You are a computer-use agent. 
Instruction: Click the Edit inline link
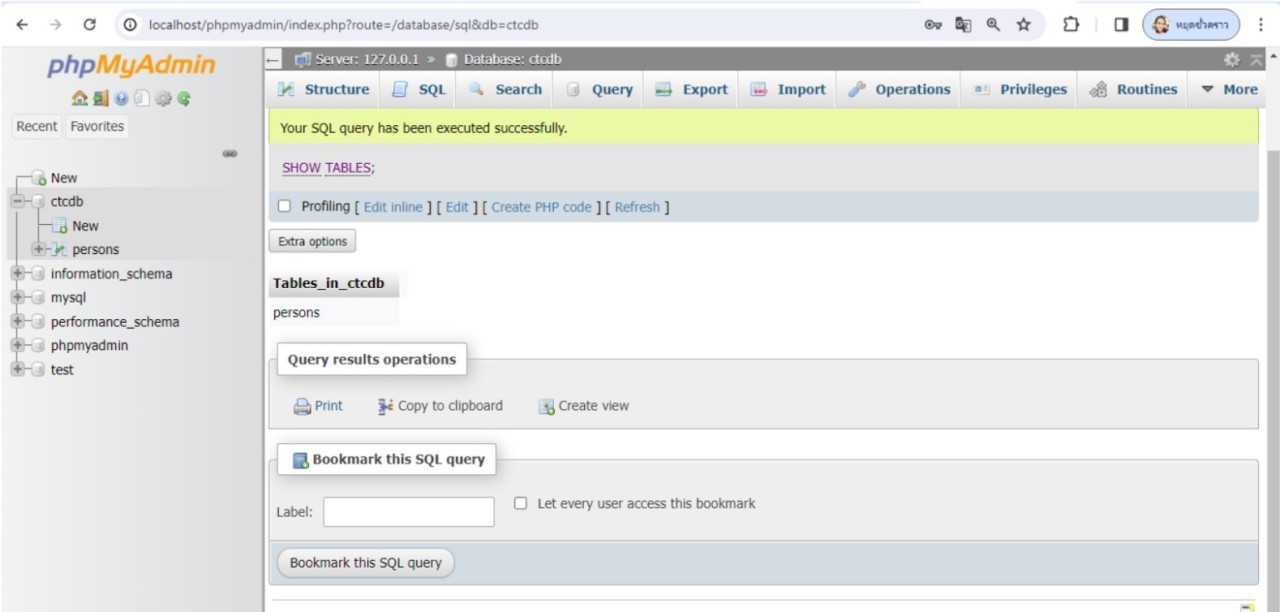pyautogui.click(x=392, y=207)
